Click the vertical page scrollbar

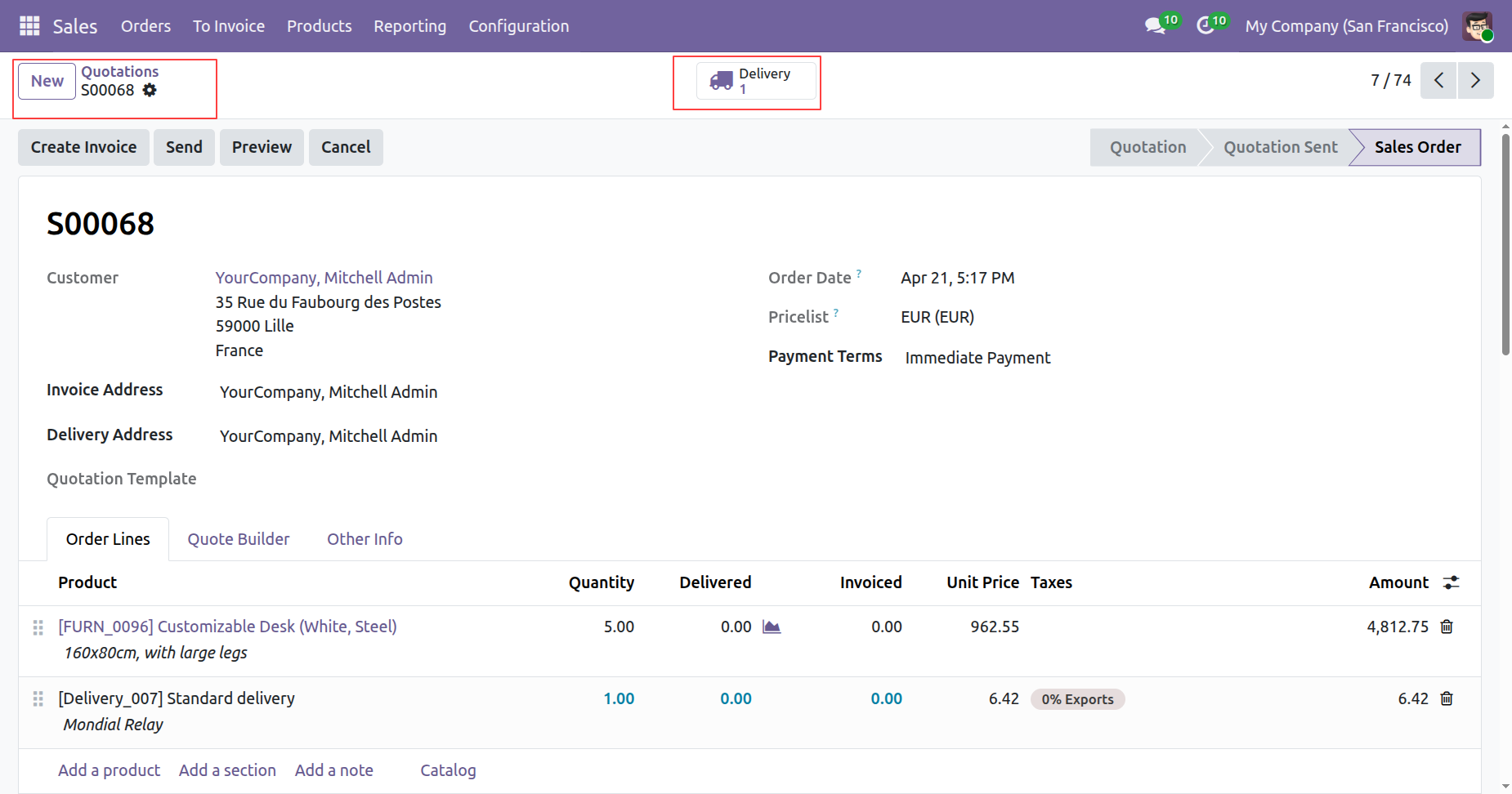coord(1505,245)
